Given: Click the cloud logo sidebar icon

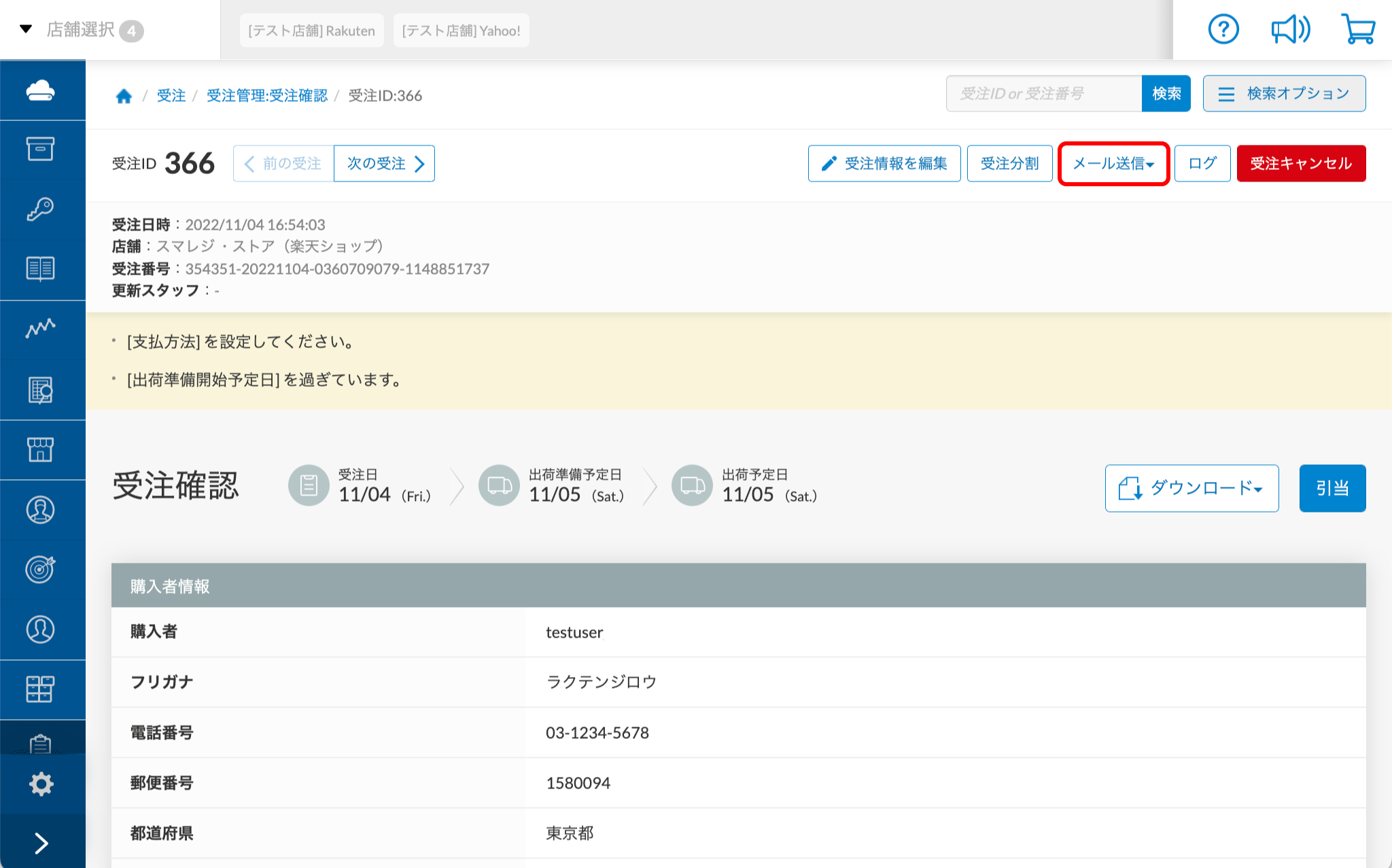Looking at the screenshot, I should (x=41, y=90).
